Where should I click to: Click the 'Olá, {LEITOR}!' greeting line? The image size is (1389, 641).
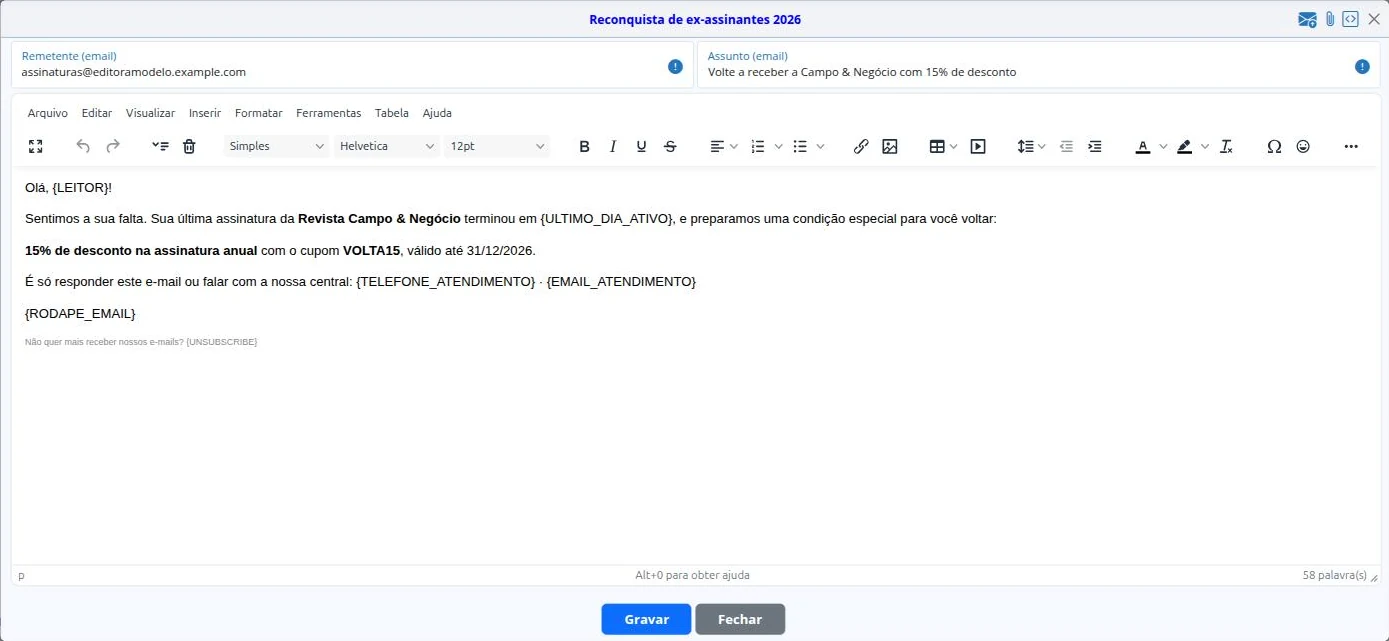coord(68,187)
